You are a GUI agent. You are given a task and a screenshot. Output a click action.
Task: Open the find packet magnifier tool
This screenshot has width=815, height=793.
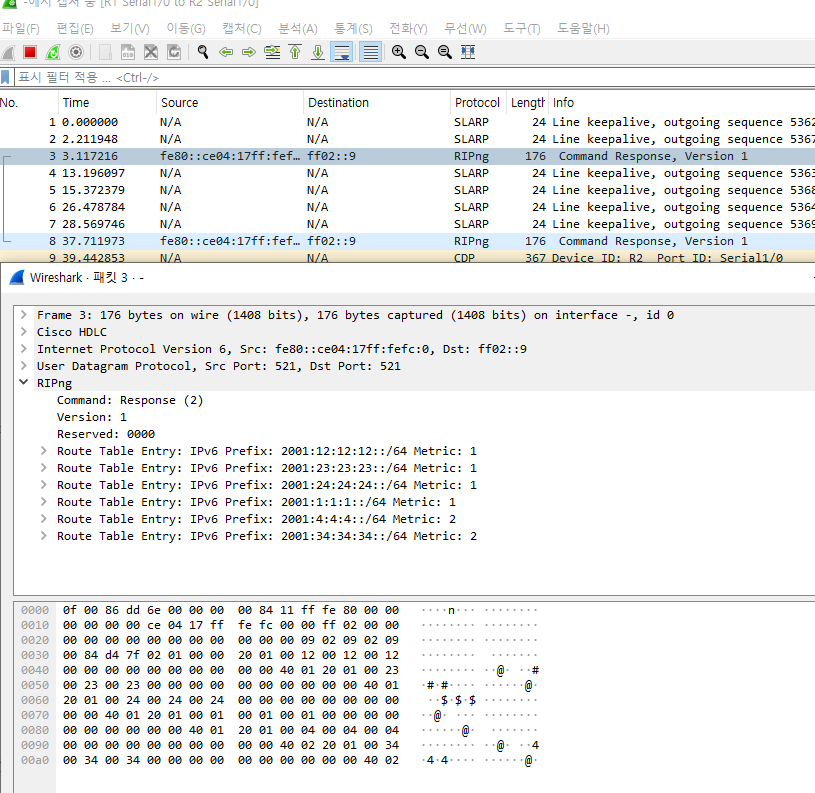click(x=203, y=52)
